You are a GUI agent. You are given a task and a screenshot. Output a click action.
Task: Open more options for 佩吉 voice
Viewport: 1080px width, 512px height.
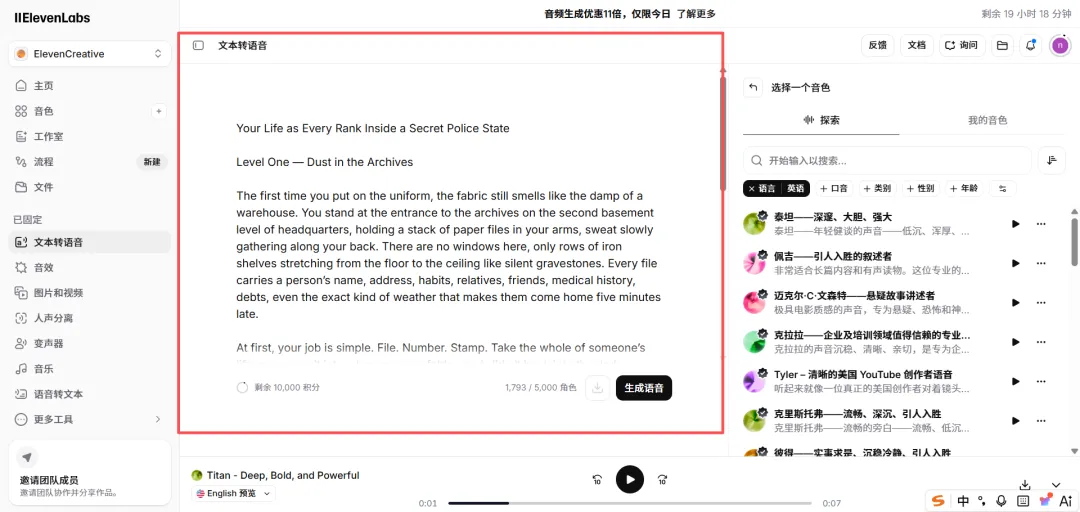tap(1041, 263)
